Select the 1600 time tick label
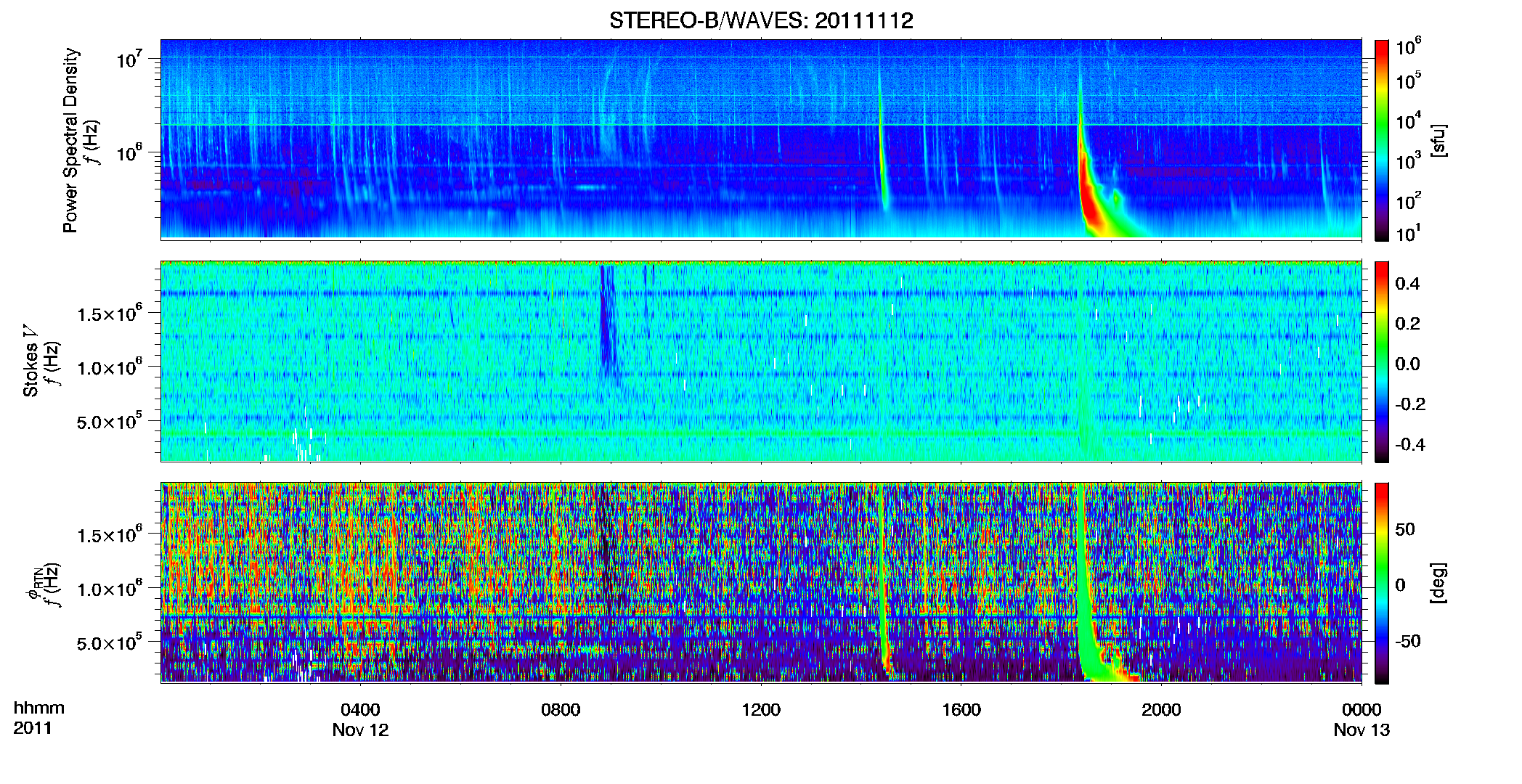 click(x=961, y=709)
